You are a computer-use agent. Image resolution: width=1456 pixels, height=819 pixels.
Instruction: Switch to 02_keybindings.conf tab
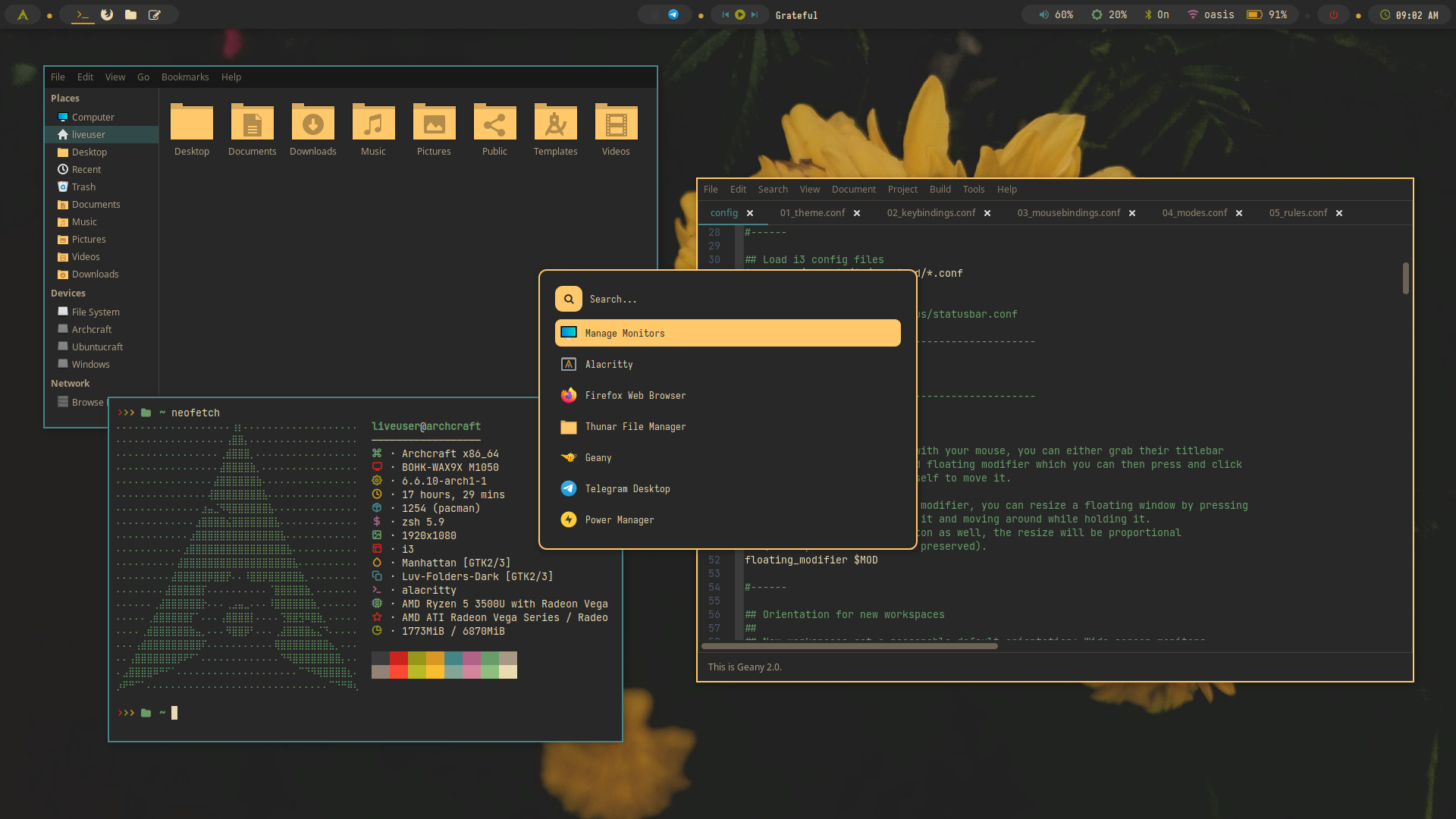click(930, 213)
